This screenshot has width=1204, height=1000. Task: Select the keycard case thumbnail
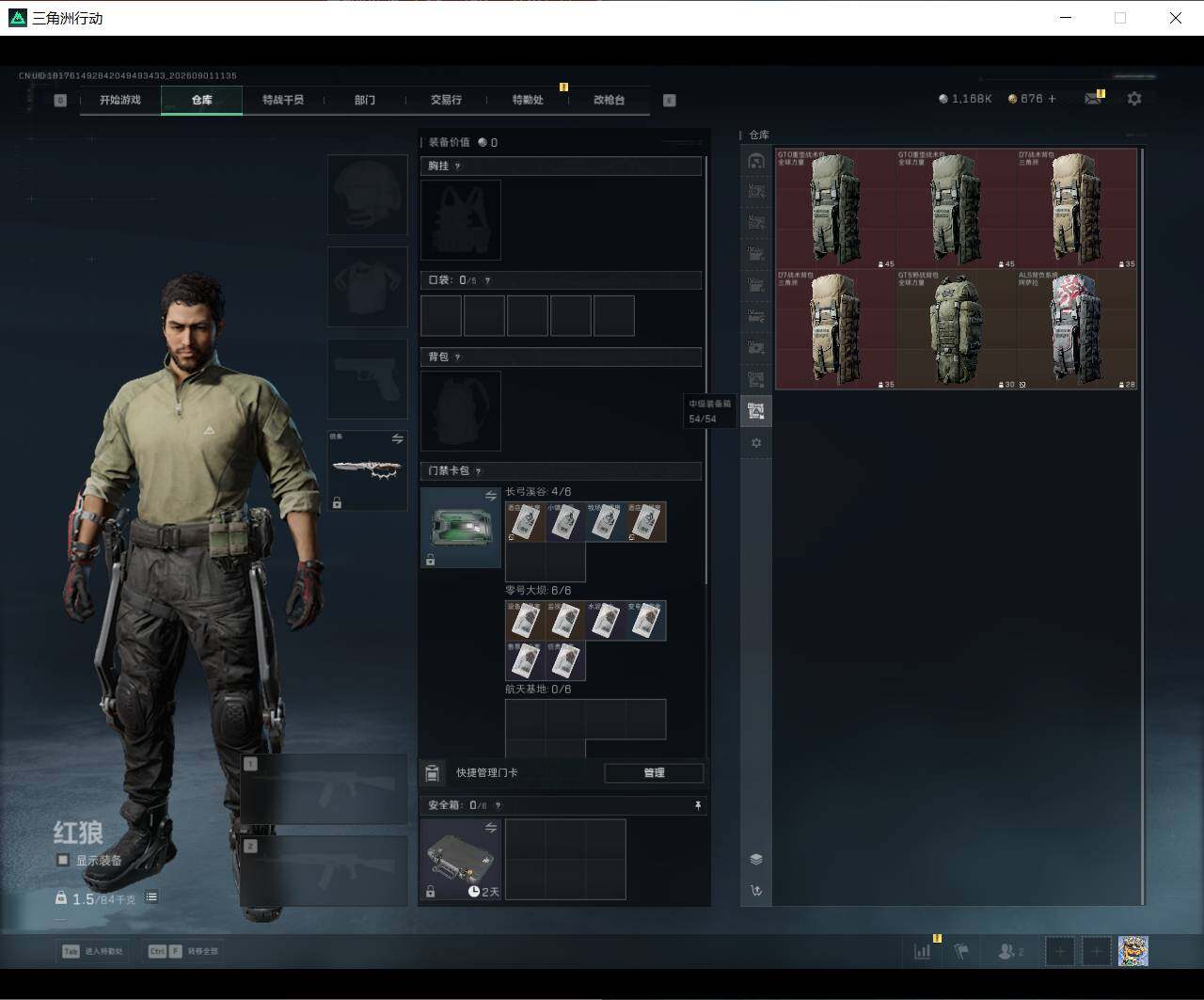(461, 528)
